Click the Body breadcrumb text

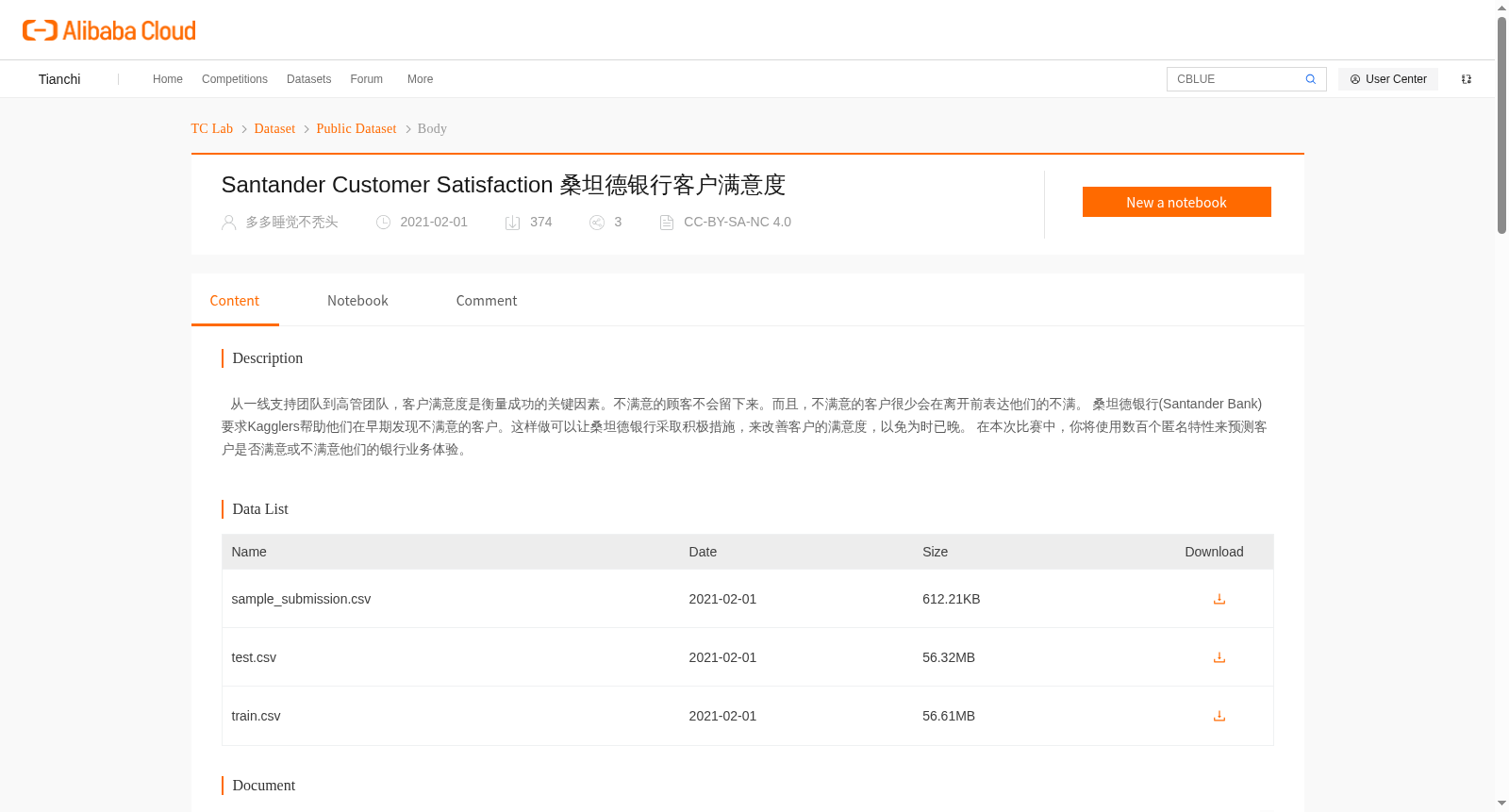point(432,128)
